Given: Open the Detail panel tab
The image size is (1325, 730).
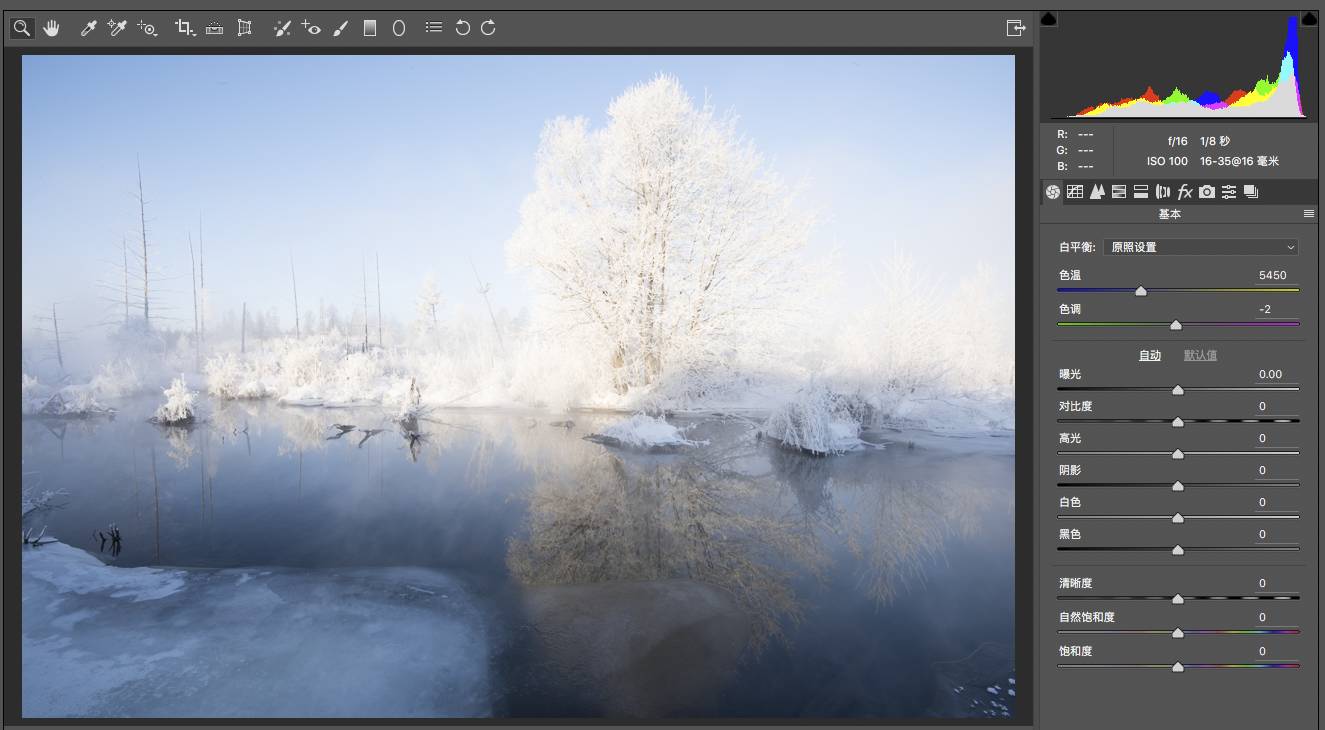Looking at the screenshot, I should click(1097, 192).
